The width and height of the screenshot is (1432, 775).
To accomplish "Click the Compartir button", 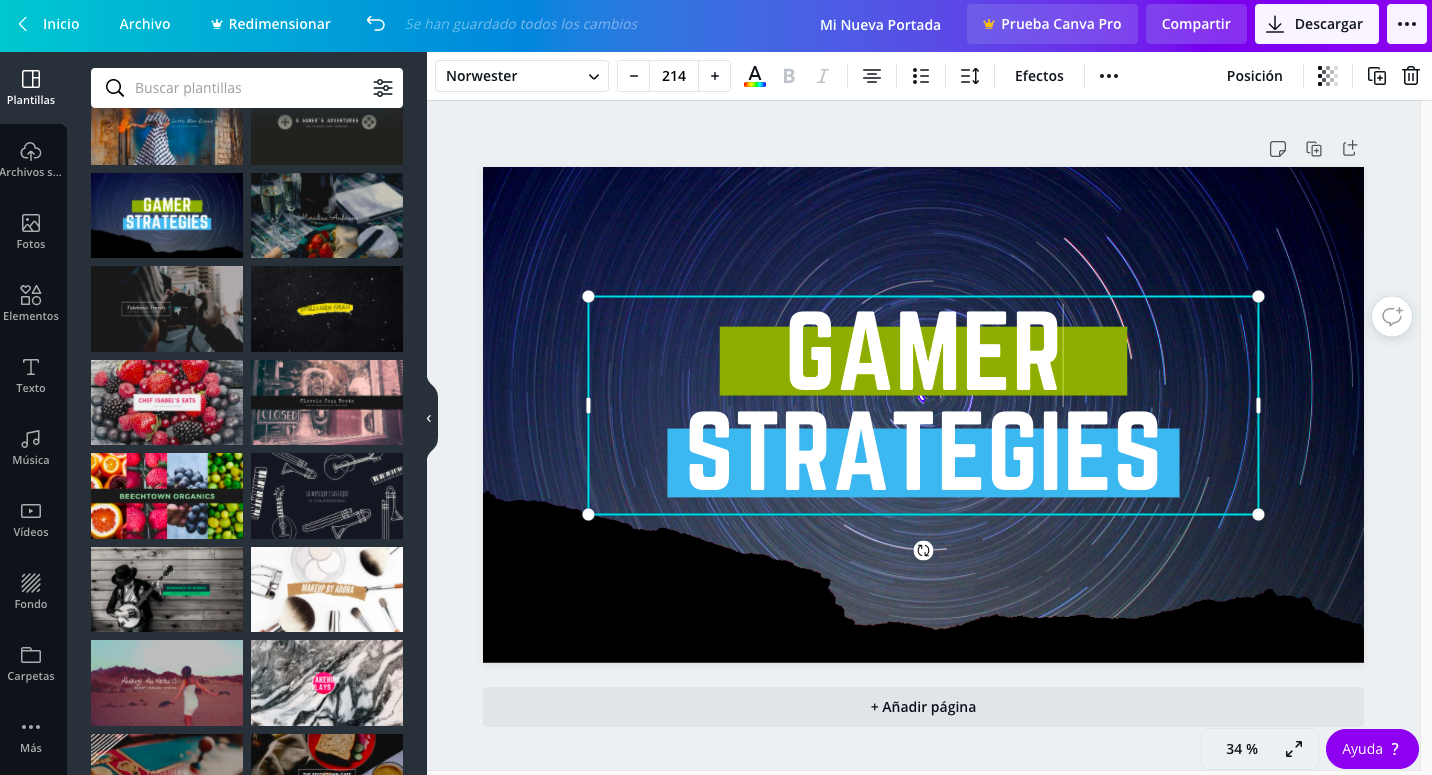I will (x=1196, y=24).
